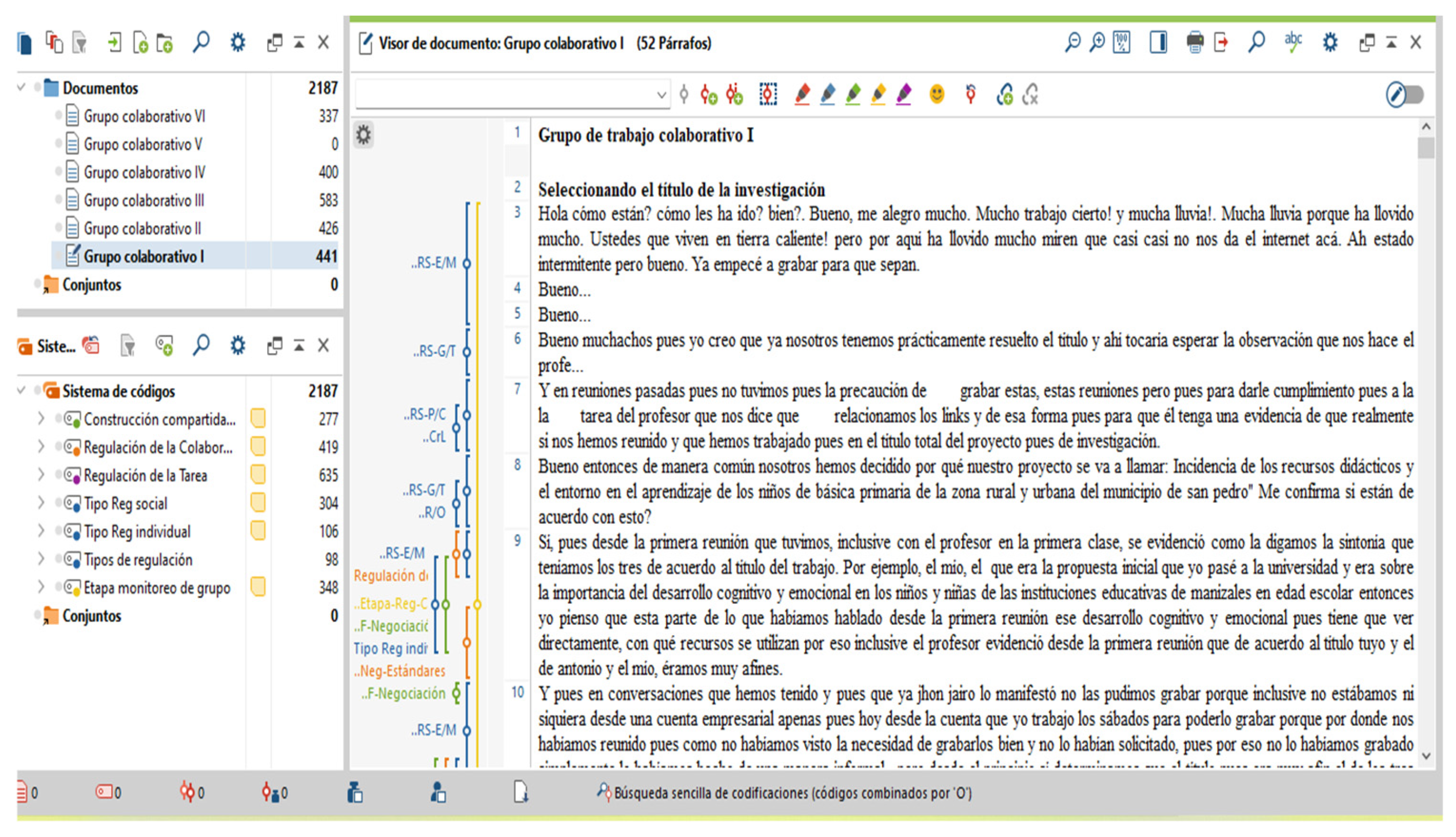Click the code with new code icon
This screenshot has height=837, width=1456.
click(708, 94)
